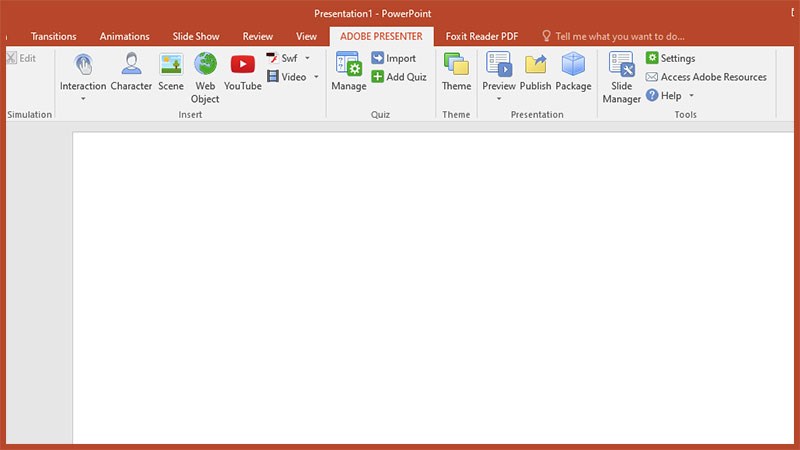Expand the Video dropdown arrow
Viewport: 800px width, 450px height.
point(316,77)
